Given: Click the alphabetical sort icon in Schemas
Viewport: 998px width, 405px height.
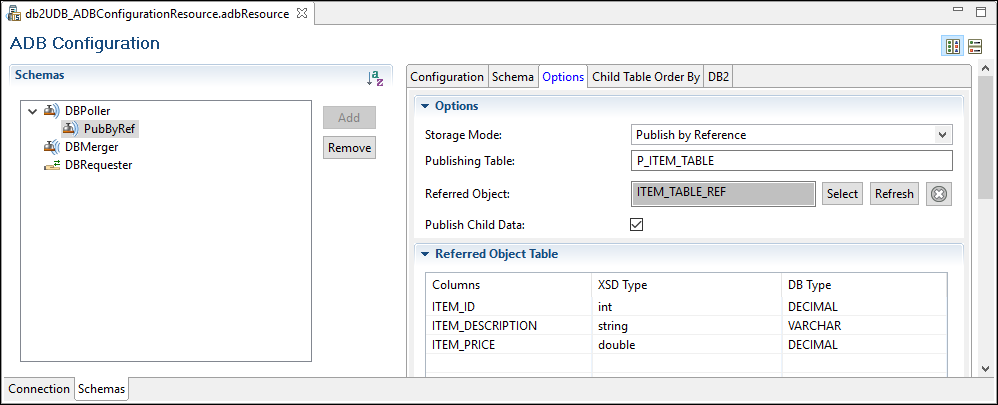Looking at the screenshot, I should 375,77.
